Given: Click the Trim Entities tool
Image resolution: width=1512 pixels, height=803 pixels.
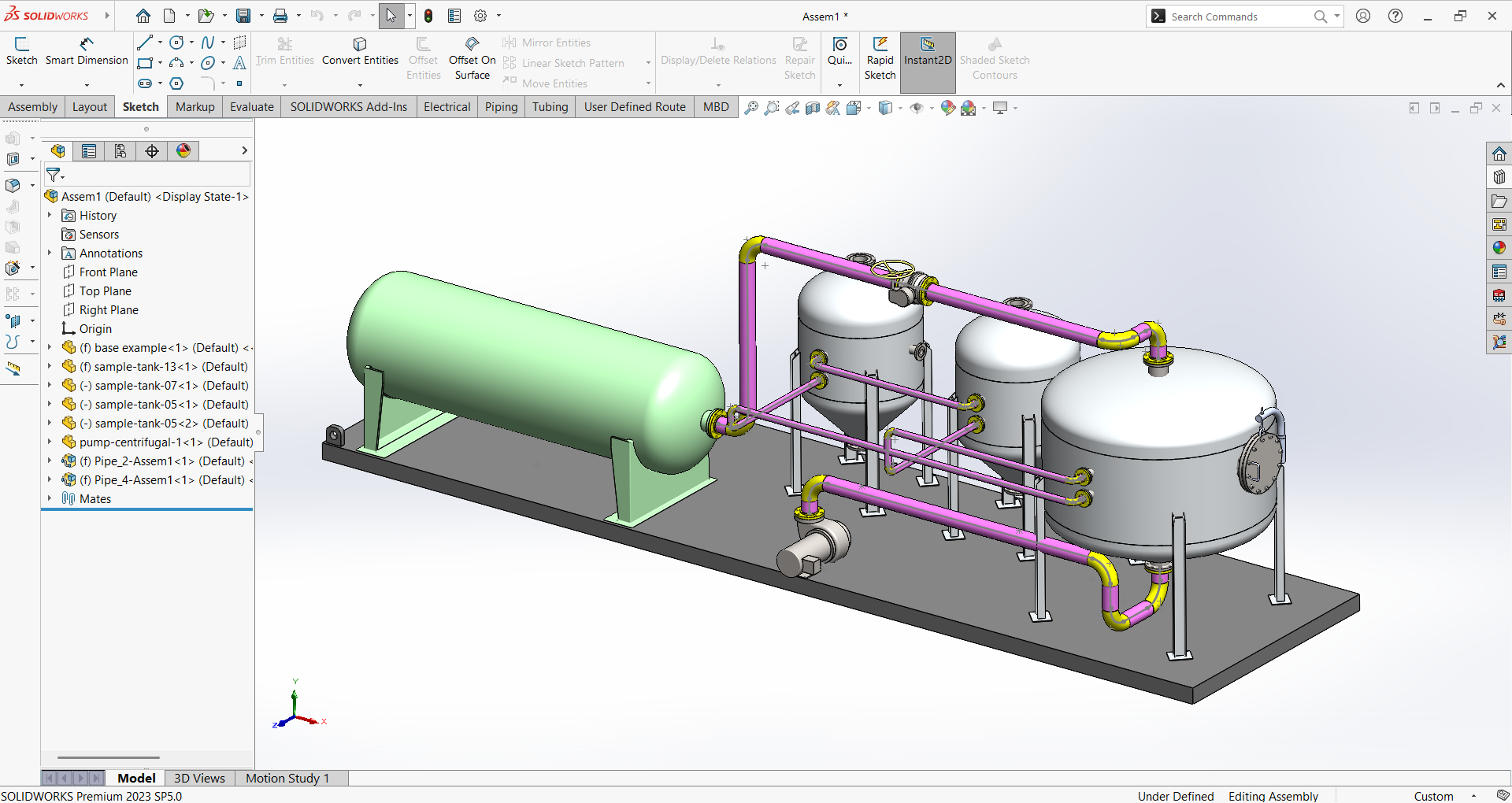Looking at the screenshot, I should [284, 54].
